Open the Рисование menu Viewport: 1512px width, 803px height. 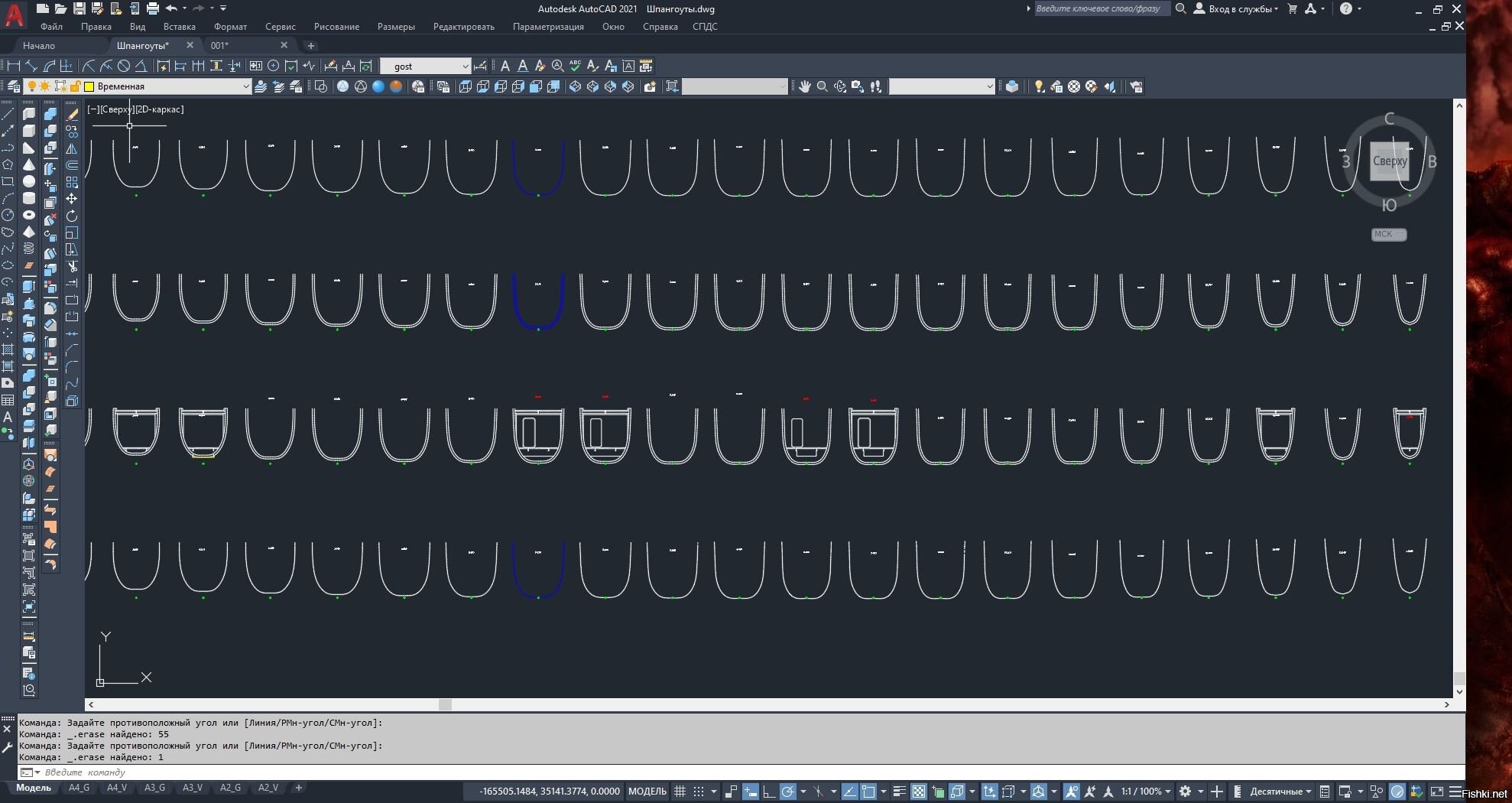pyautogui.click(x=336, y=27)
